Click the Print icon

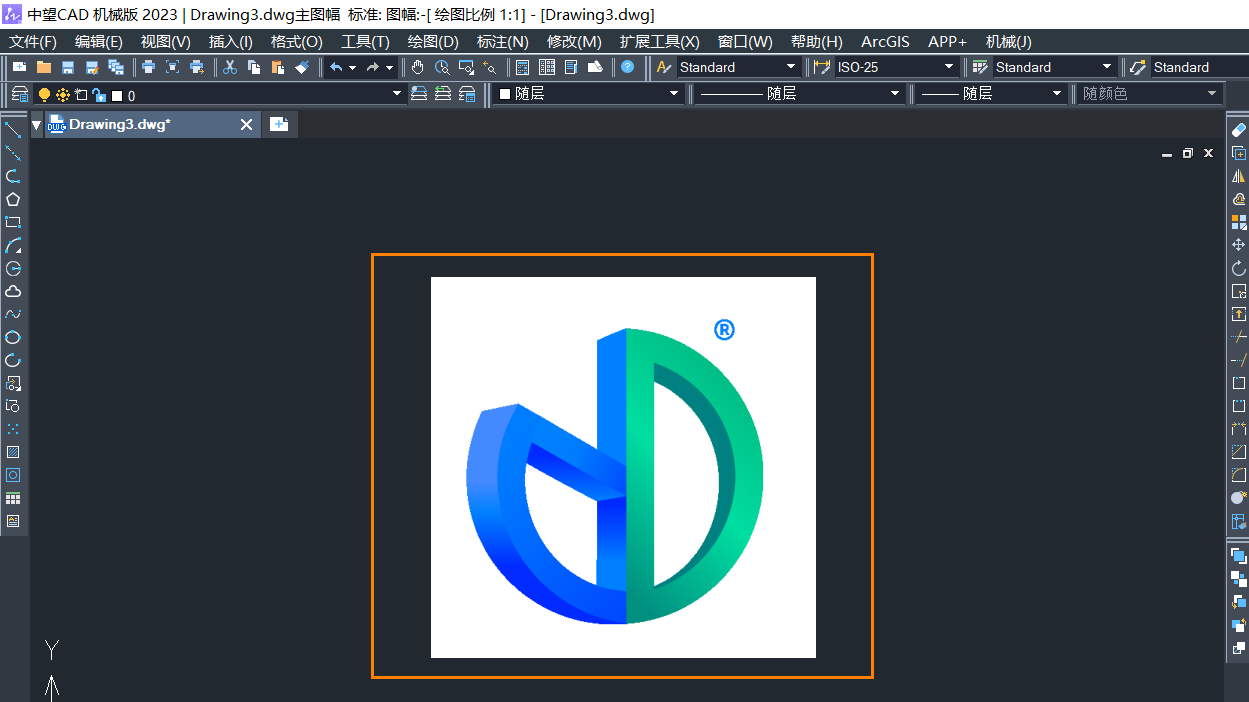[x=148, y=67]
